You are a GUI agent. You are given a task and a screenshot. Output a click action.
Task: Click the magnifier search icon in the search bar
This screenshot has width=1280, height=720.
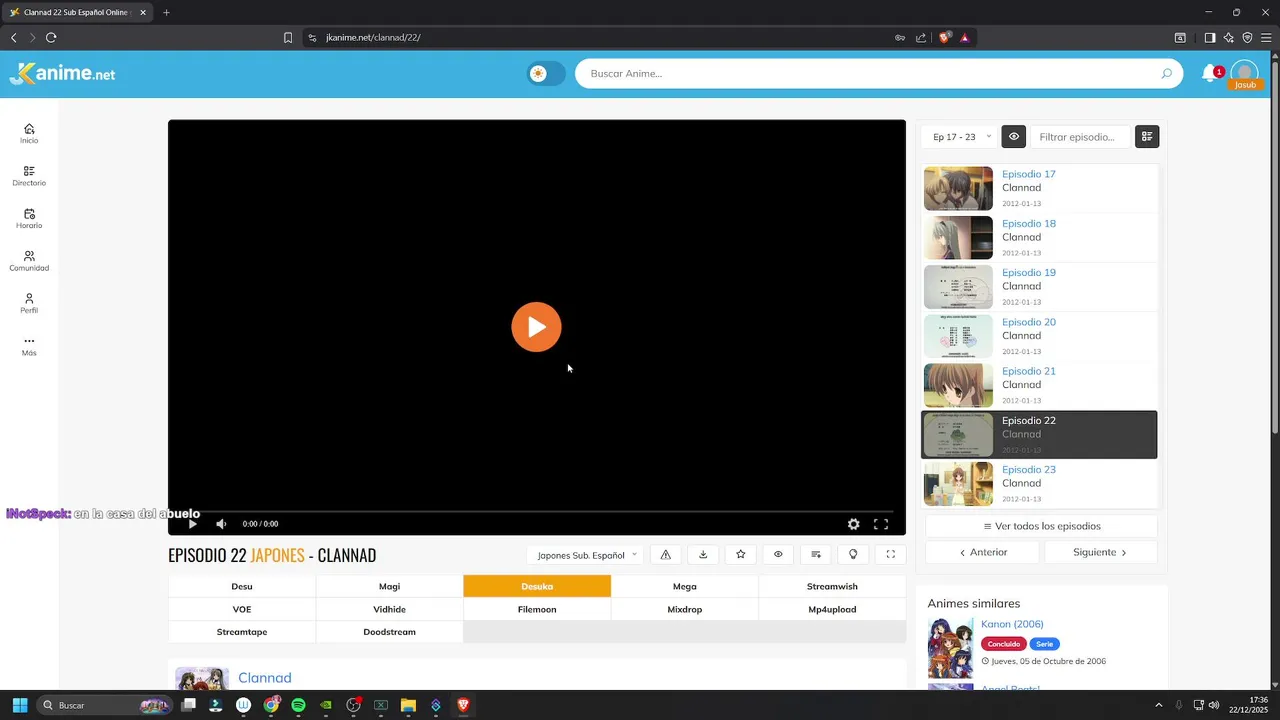pyautogui.click(x=1166, y=73)
